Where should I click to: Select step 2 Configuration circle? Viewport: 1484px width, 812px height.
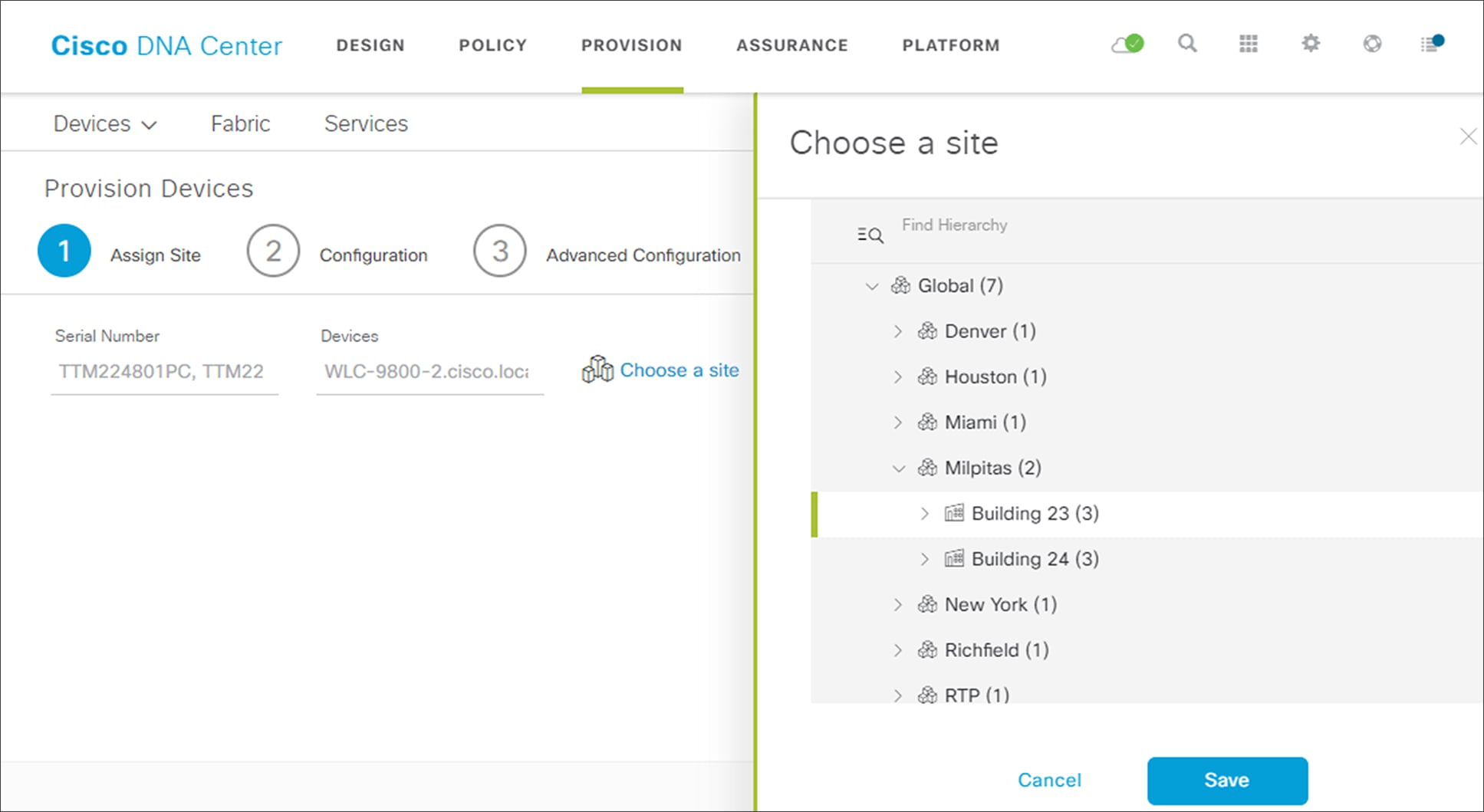[x=273, y=251]
